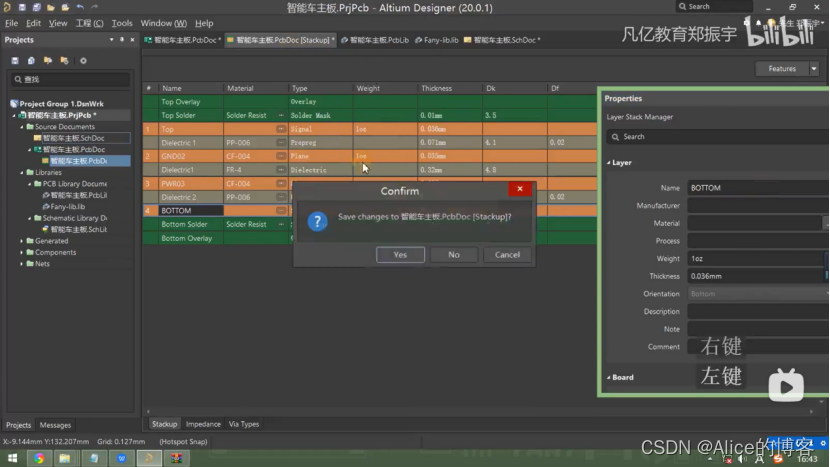
Task: Switch to the Messages panel tab
Action: (x=55, y=425)
